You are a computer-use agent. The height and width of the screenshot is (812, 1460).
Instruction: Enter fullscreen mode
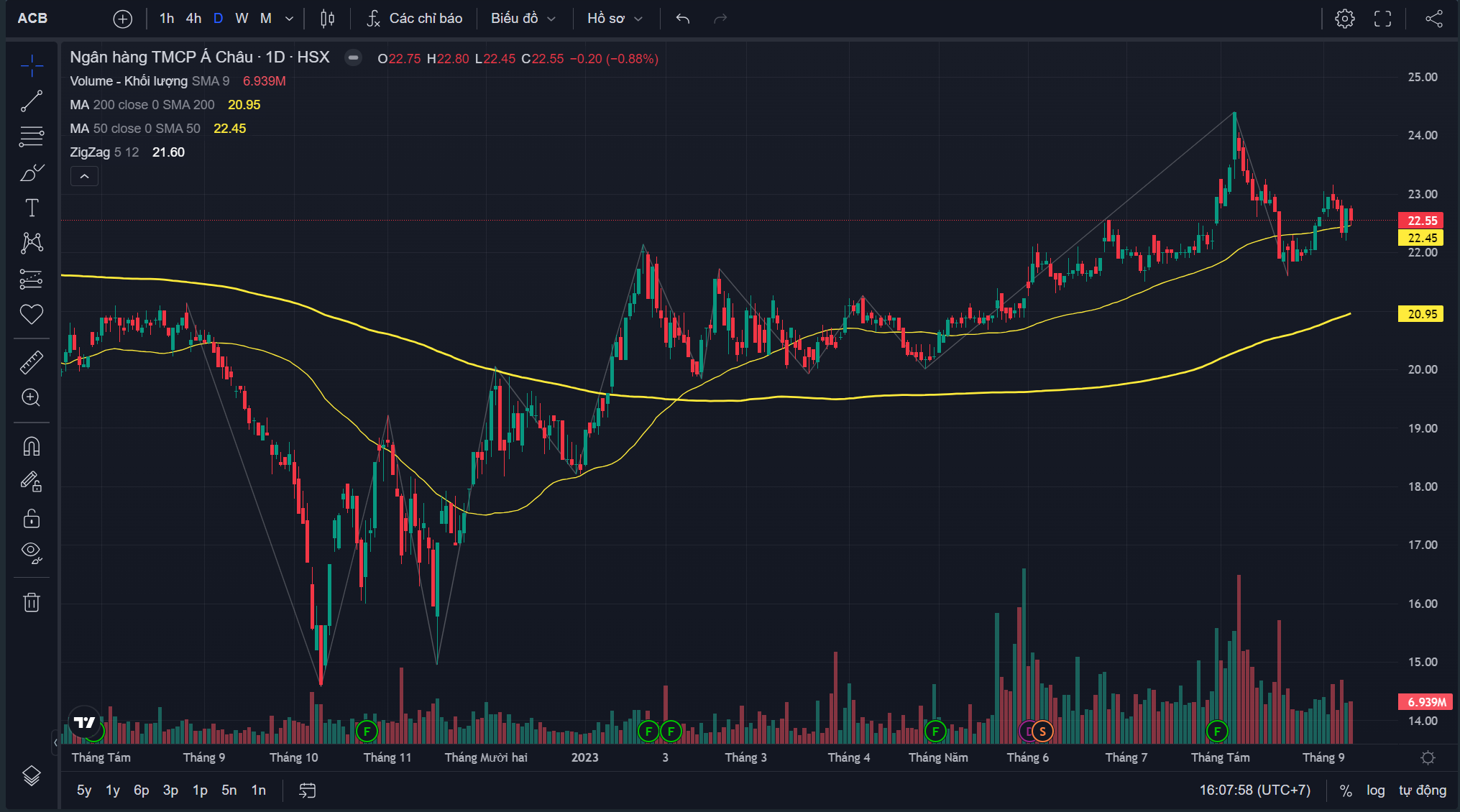[1383, 19]
